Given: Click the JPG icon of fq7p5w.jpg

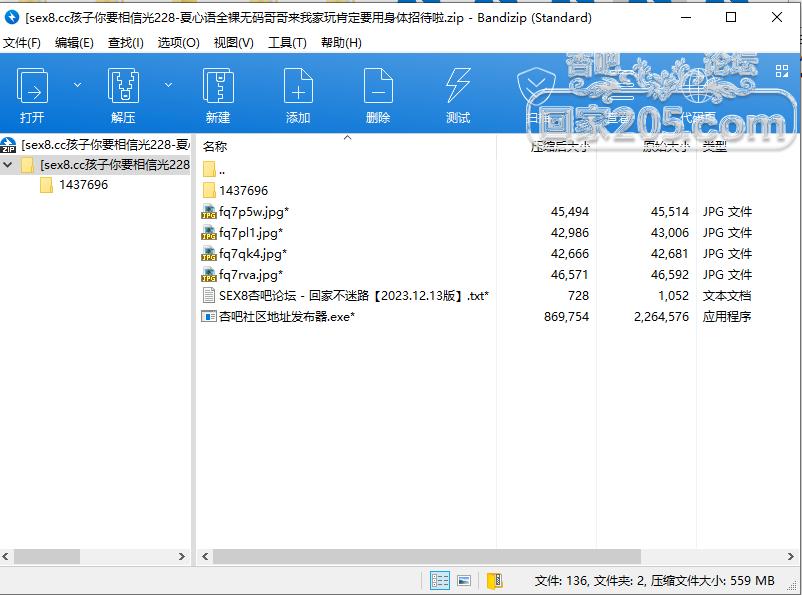Looking at the screenshot, I should [209, 211].
